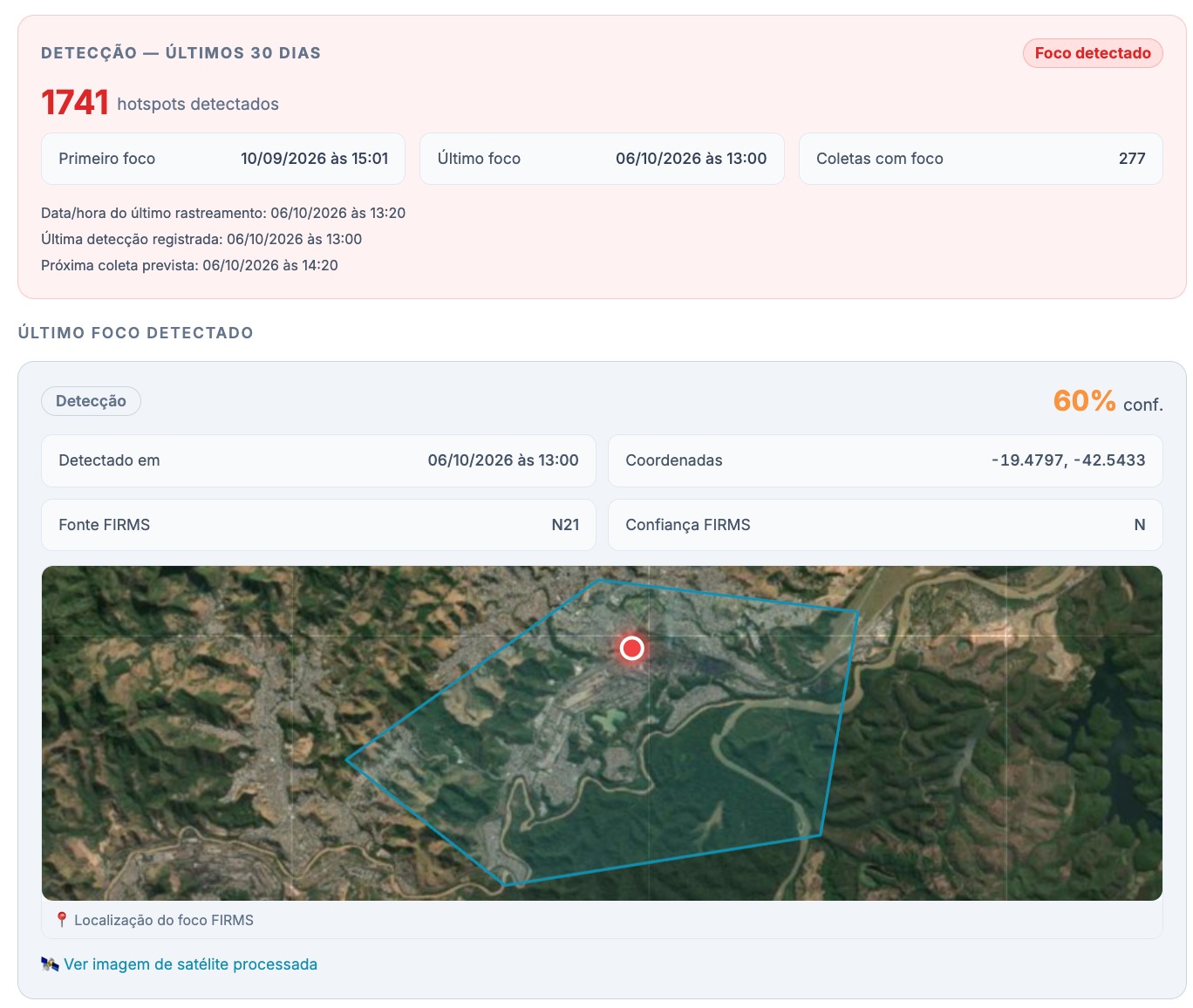The width and height of the screenshot is (1193, 1008).
Task: Click the pin icon next to 'Localização do foco FIRMS'
Action: click(x=62, y=920)
